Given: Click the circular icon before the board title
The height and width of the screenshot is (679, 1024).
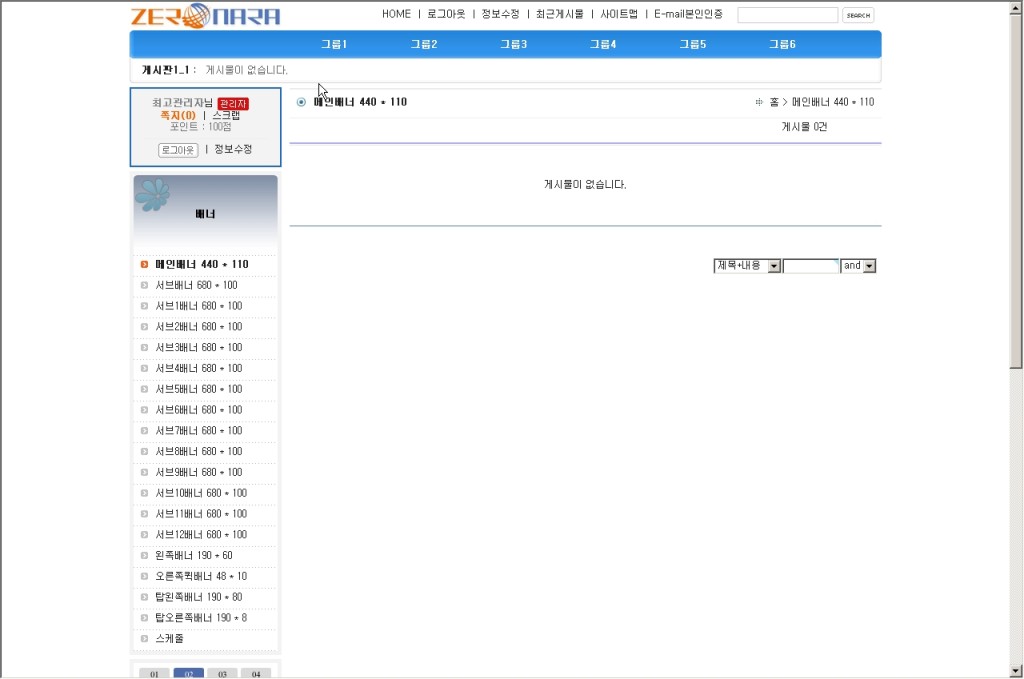Looking at the screenshot, I should pos(301,102).
